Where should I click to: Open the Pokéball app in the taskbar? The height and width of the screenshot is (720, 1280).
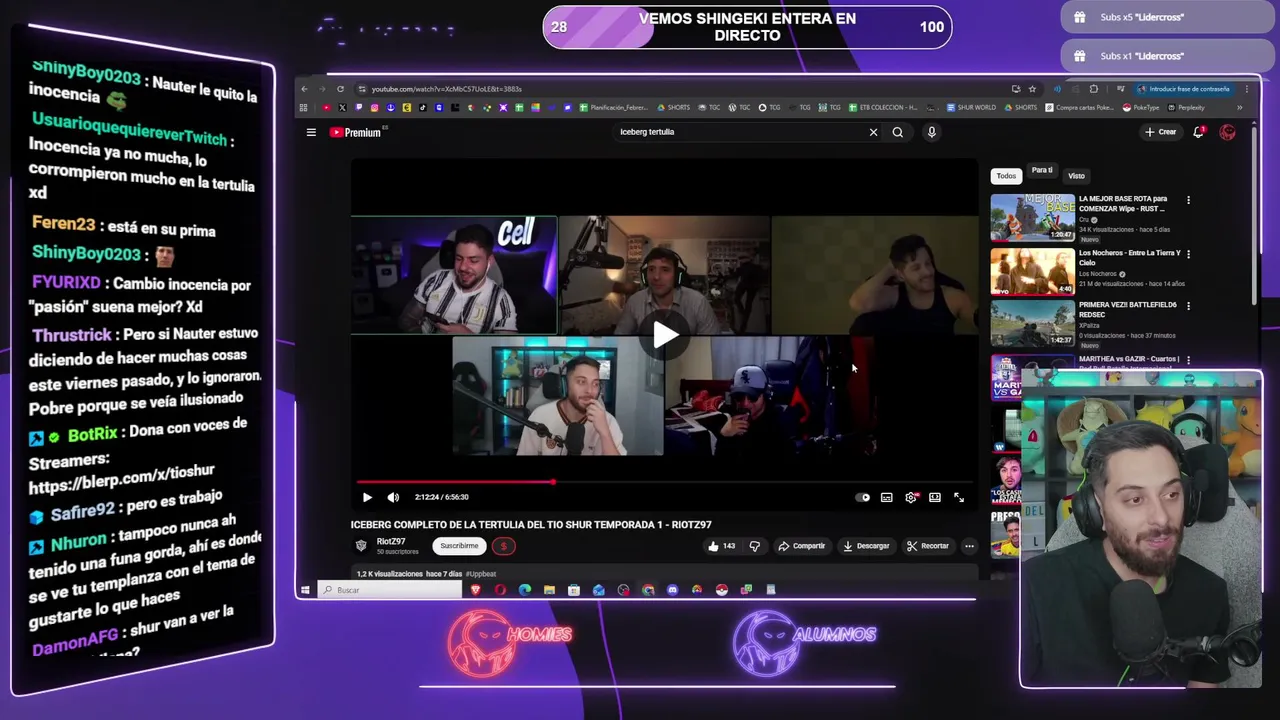click(x=721, y=590)
